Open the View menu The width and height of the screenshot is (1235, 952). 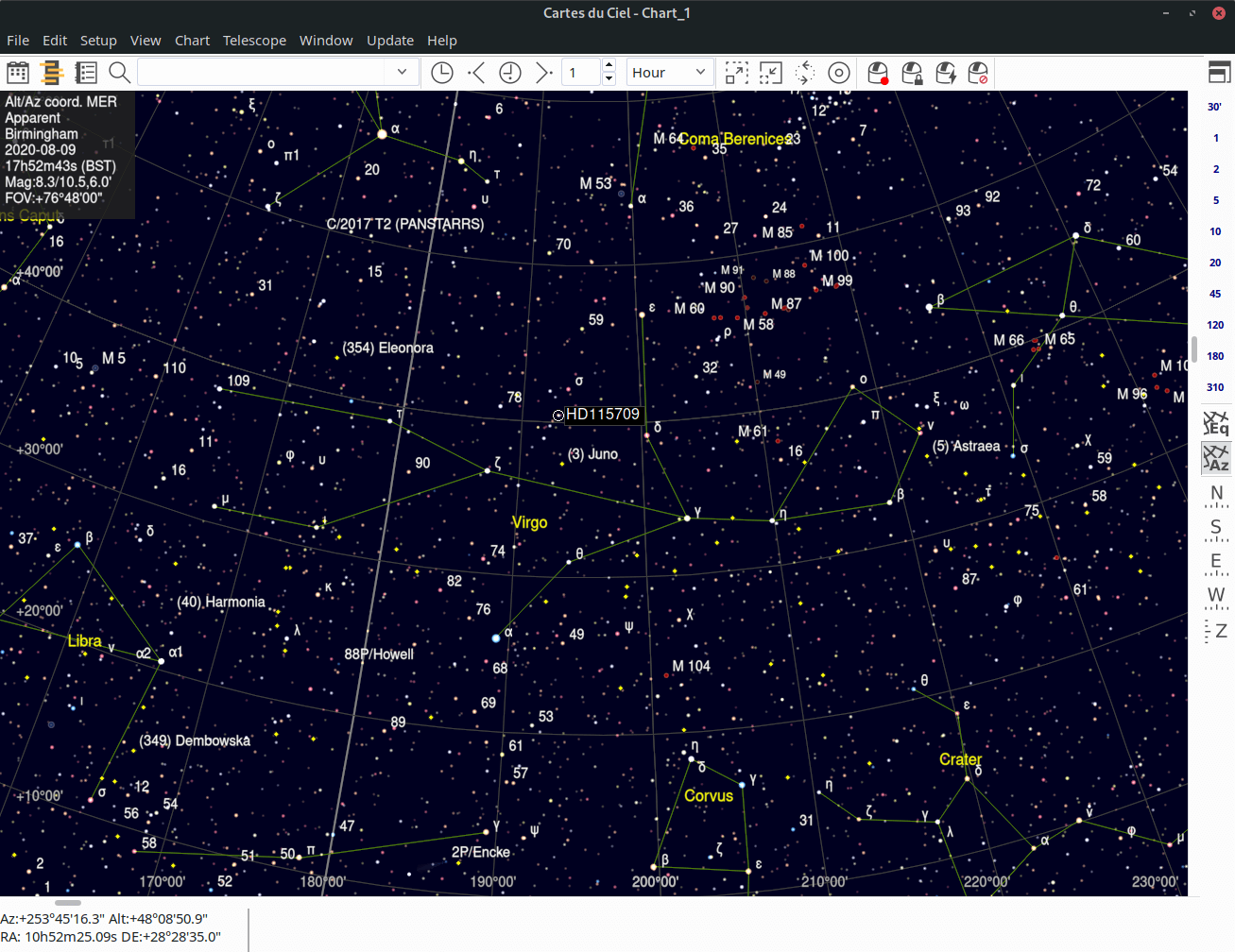[146, 41]
